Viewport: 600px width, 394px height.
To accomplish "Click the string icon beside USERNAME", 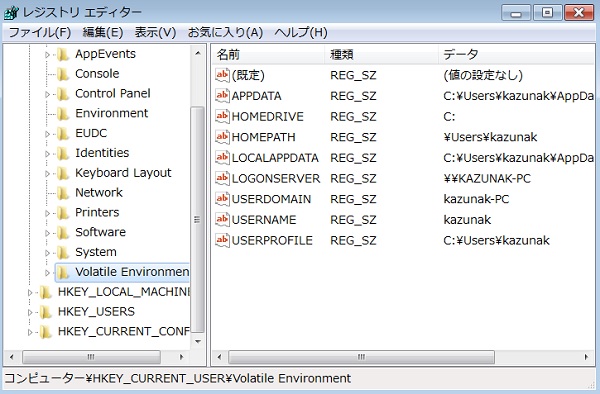I will click(x=222, y=220).
